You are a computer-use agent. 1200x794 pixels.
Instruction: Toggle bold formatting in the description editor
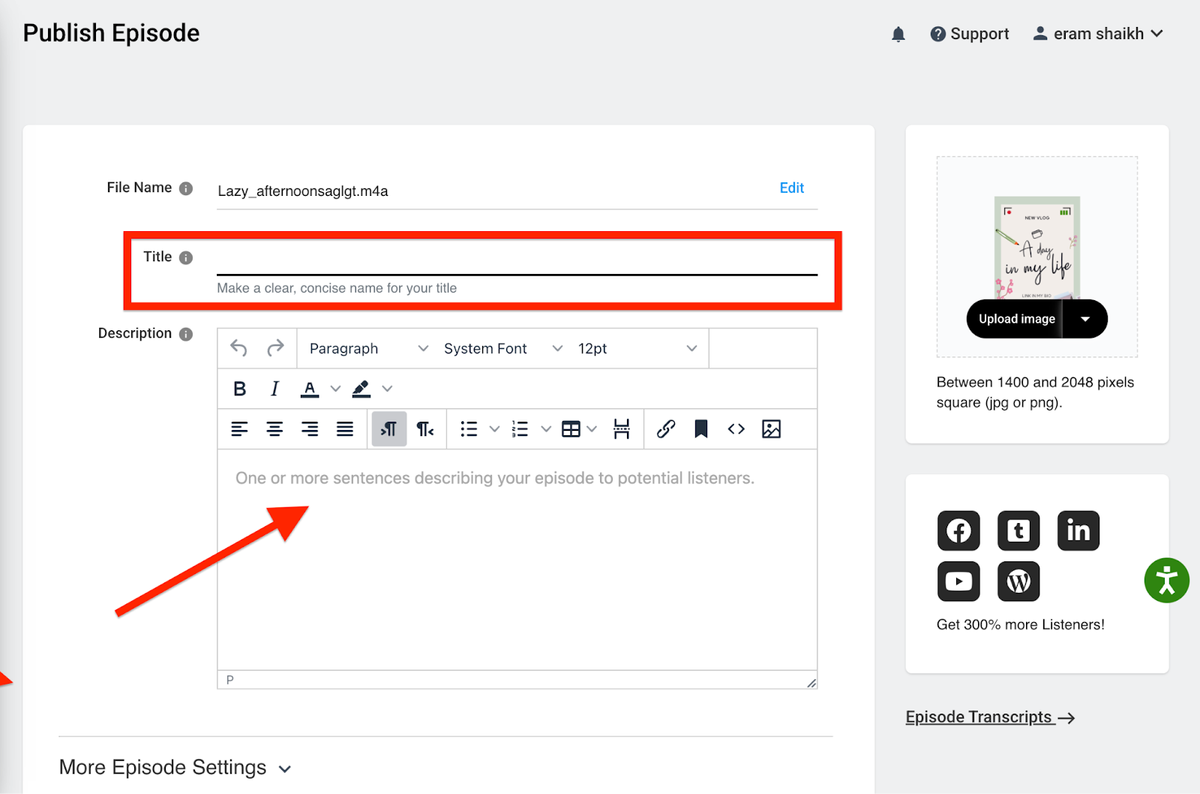240,389
